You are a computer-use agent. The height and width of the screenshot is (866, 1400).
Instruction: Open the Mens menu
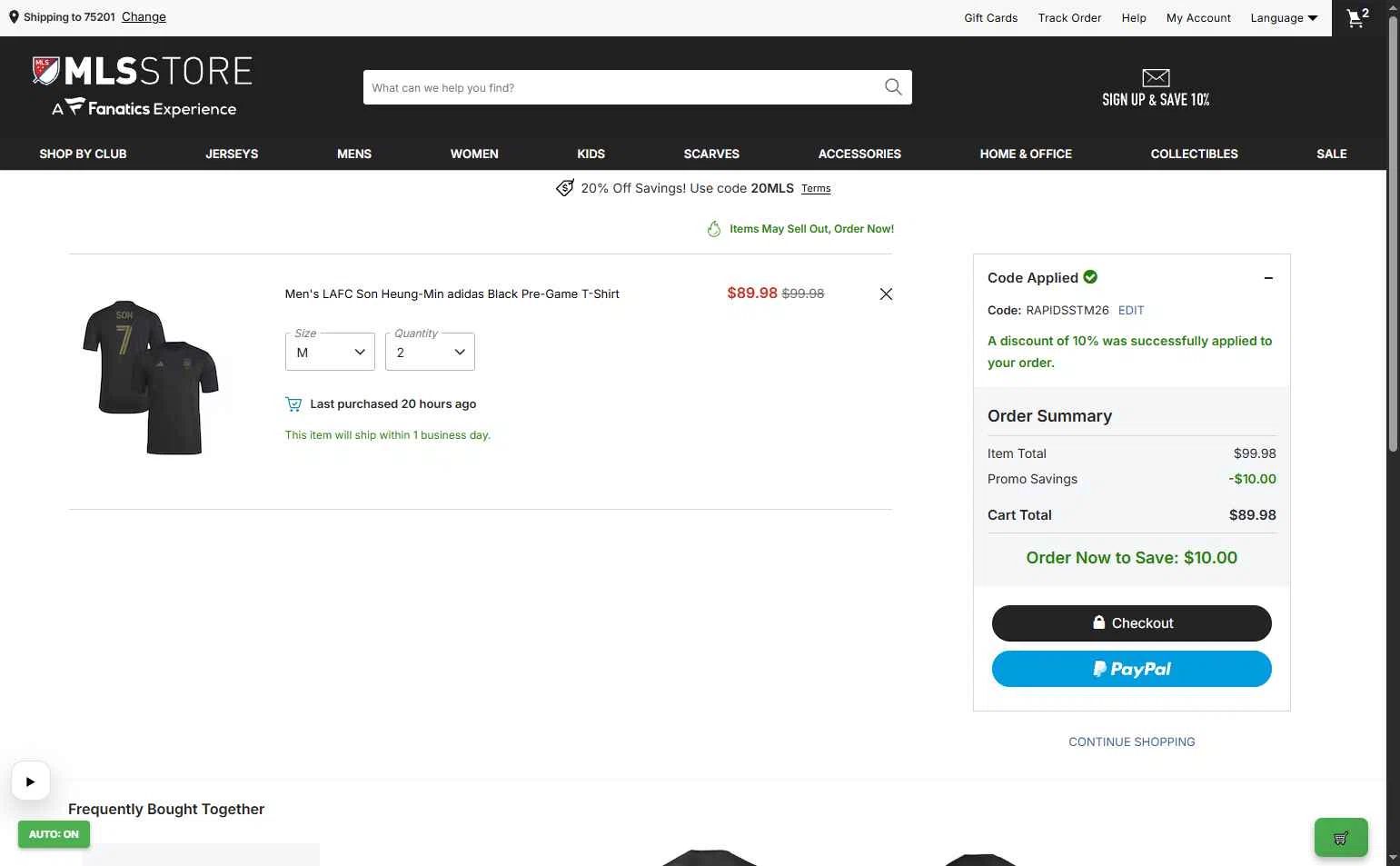coord(354,154)
